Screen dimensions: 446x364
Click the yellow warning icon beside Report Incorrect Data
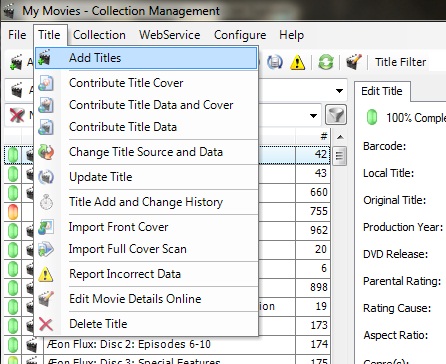pyautogui.click(x=45, y=274)
